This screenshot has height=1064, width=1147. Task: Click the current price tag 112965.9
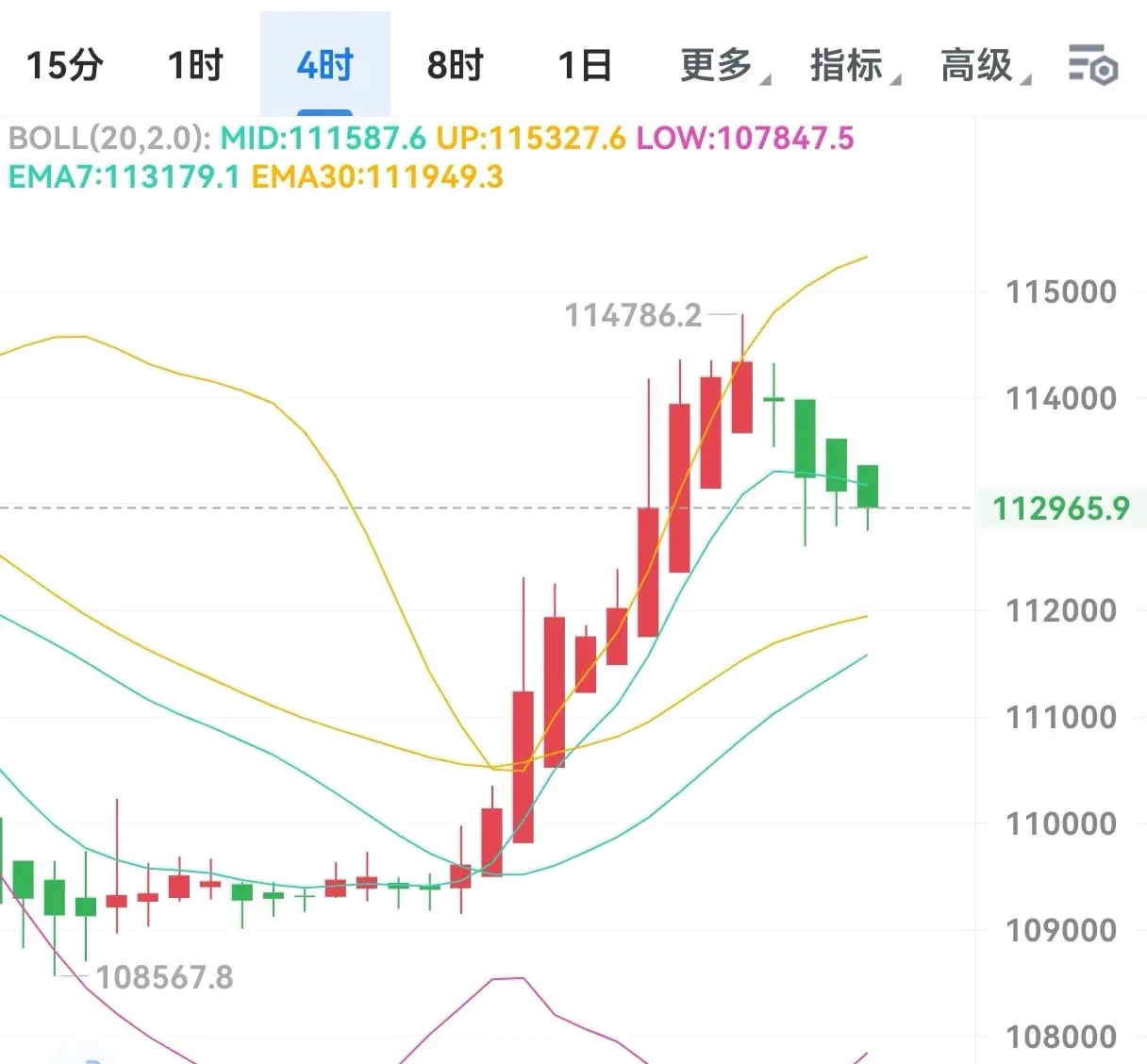pyautogui.click(x=1060, y=508)
